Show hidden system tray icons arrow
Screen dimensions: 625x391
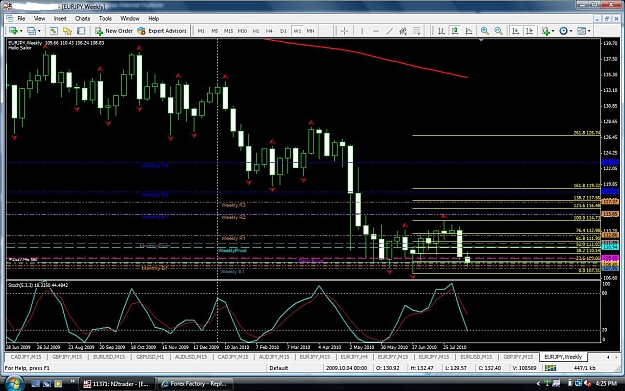[x=538, y=383]
